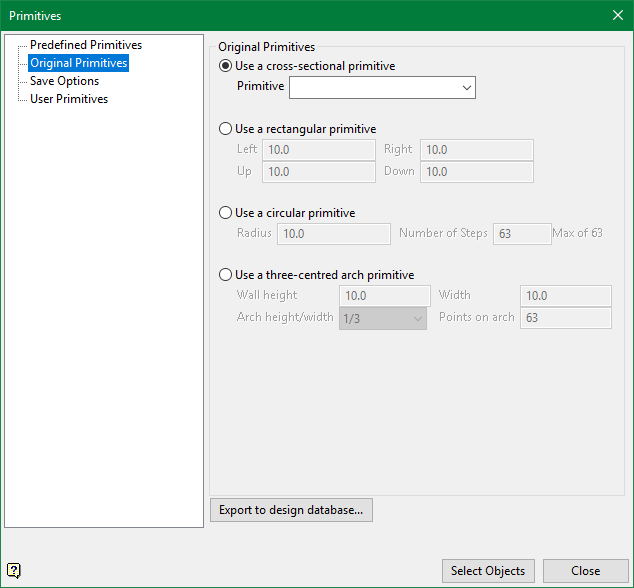The image size is (634, 588).
Task: Click the Width input field
Action: pos(566,296)
